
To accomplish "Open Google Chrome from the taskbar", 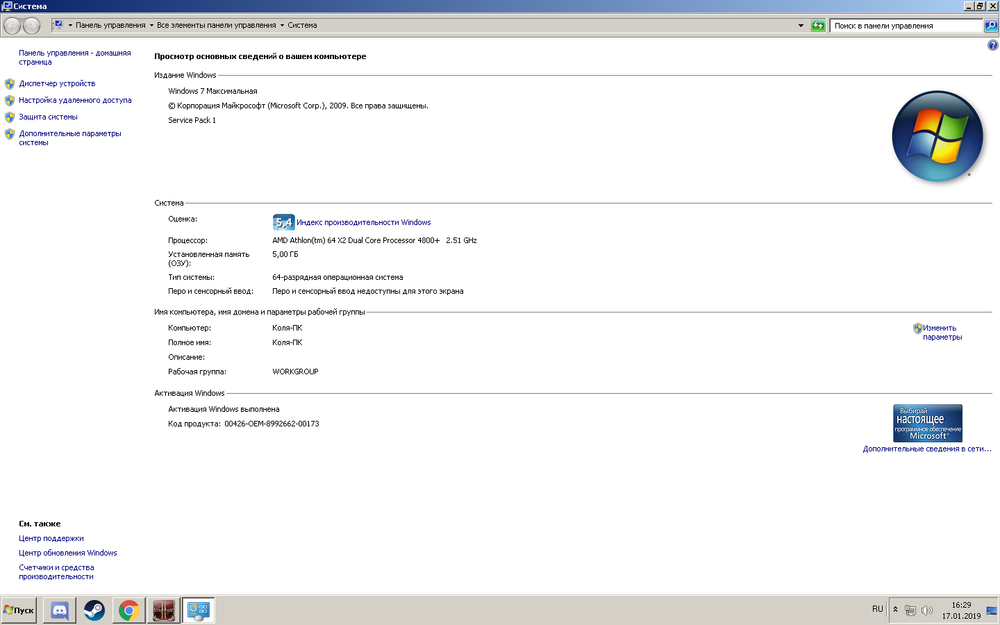I will [128, 610].
